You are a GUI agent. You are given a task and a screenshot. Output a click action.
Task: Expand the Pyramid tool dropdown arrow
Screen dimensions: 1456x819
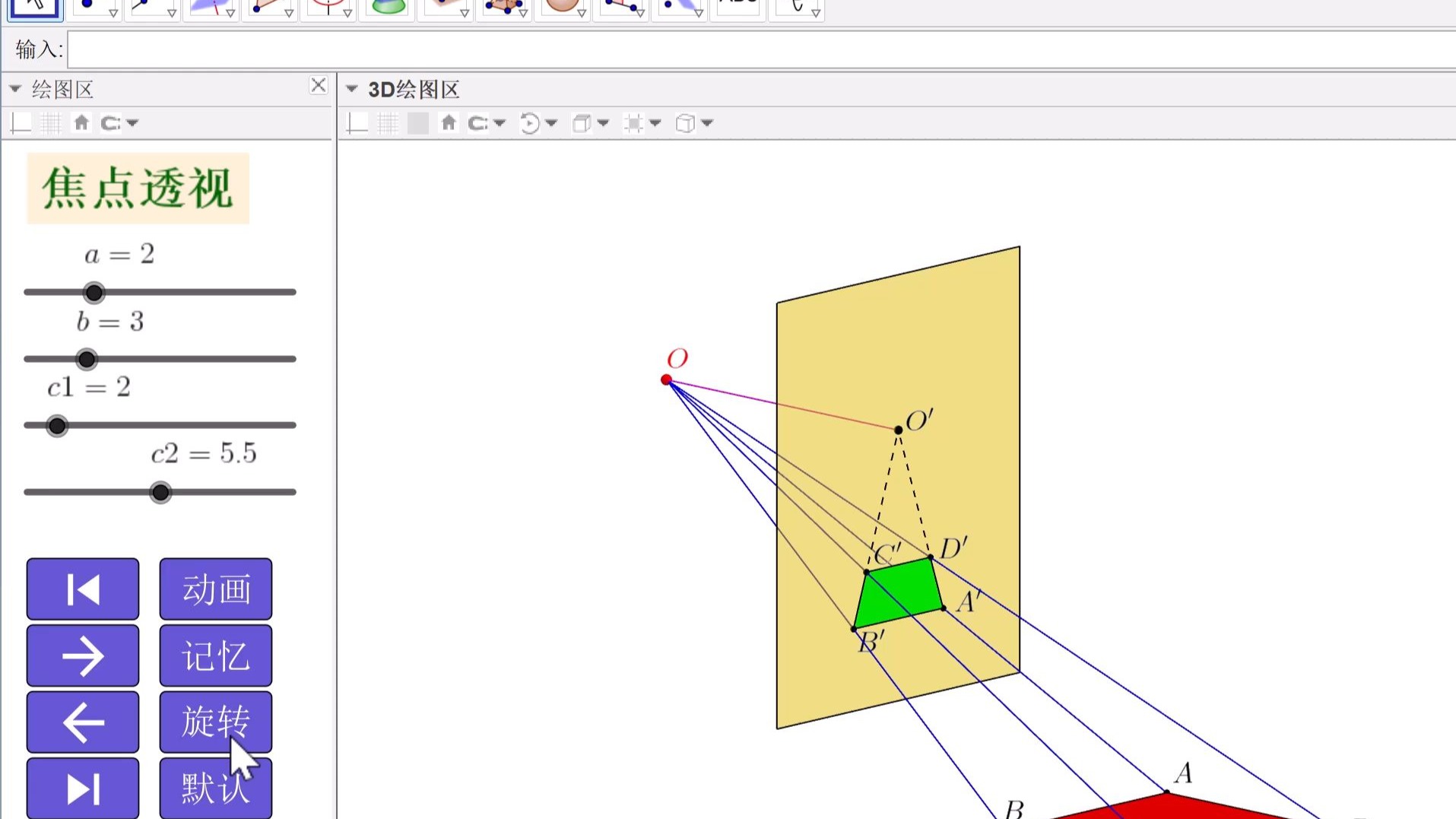(x=523, y=14)
